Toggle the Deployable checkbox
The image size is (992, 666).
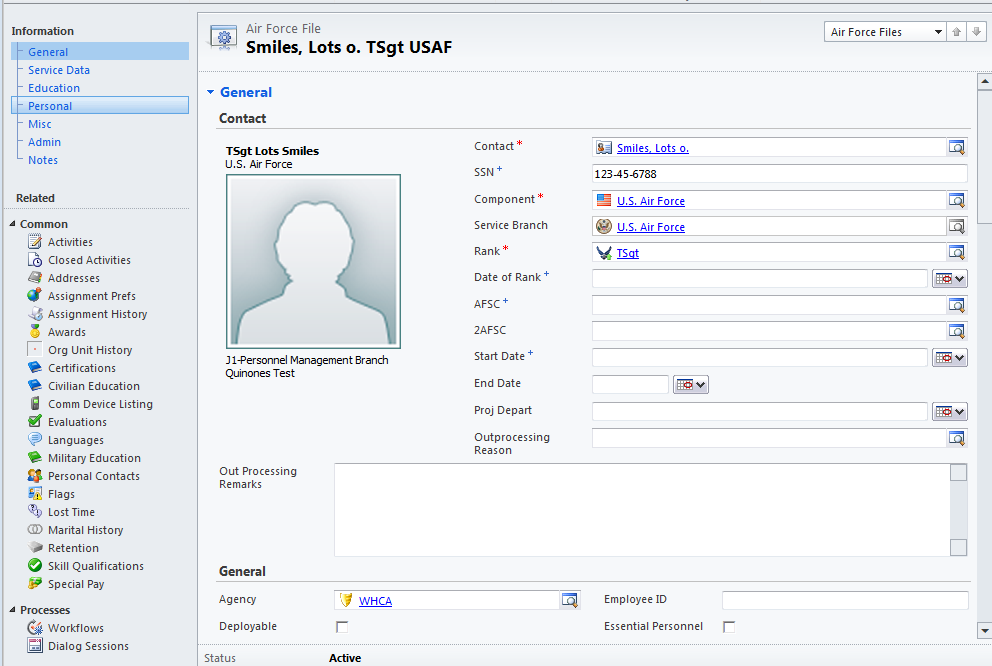(x=342, y=627)
